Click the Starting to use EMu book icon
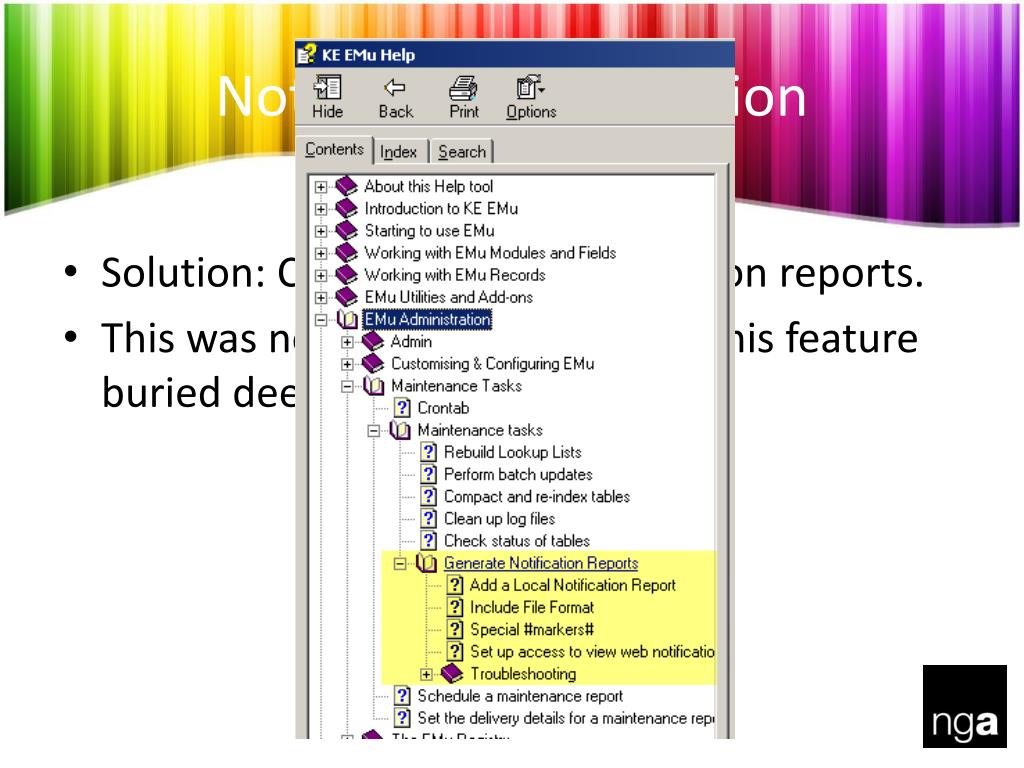Image resolution: width=1024 pixels, height=768 pixels. coord(347,231)
